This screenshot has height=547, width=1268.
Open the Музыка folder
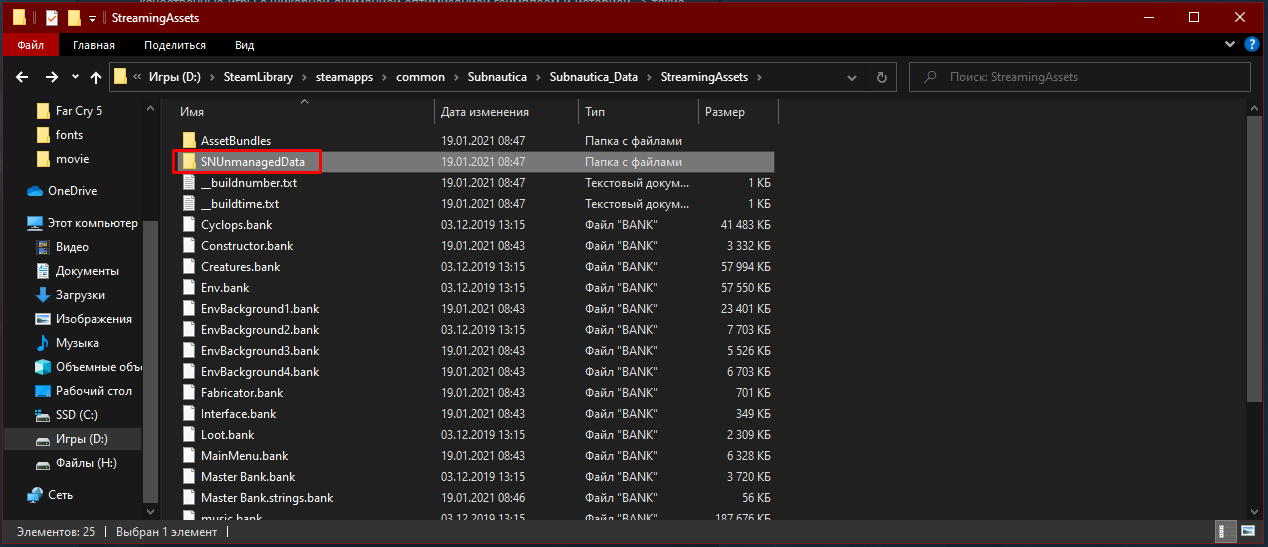77,343
